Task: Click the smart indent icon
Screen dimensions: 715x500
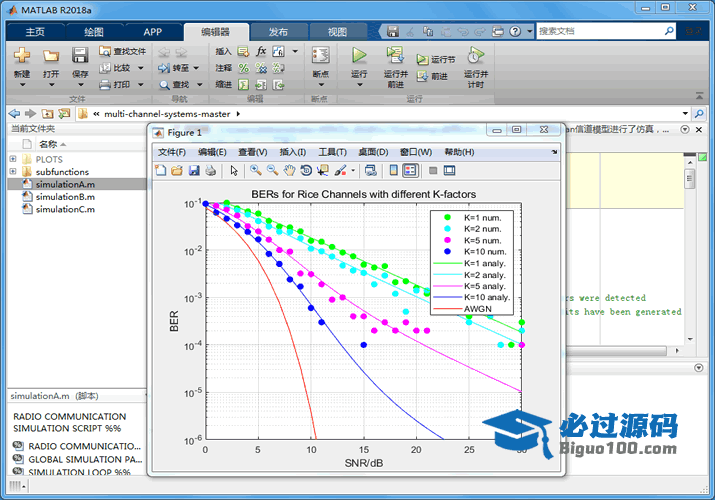Action: pos(244,85)
